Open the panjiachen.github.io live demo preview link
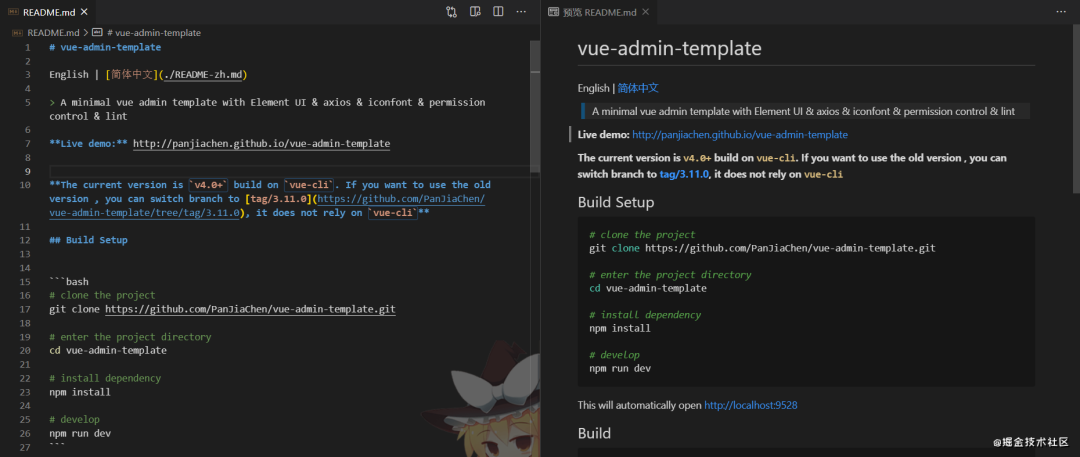This screenshot has height=457, width=1080. click(739, 134)
